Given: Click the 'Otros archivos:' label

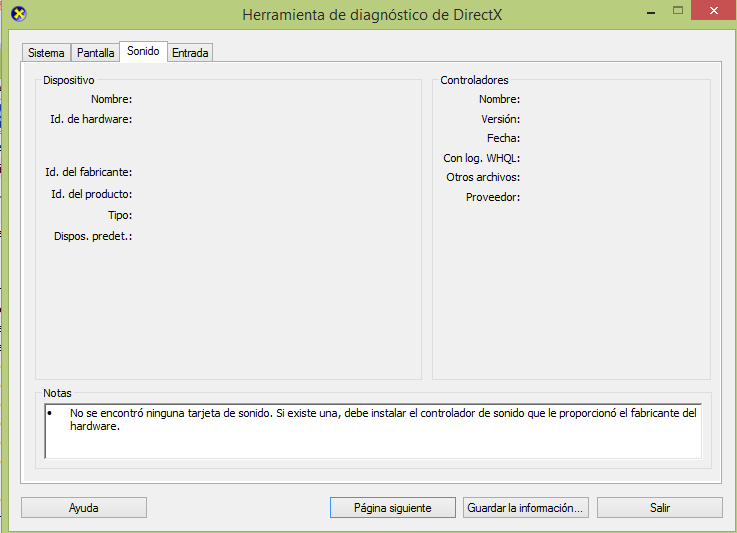Looking at the screenshot, I should tap(483, 177).
